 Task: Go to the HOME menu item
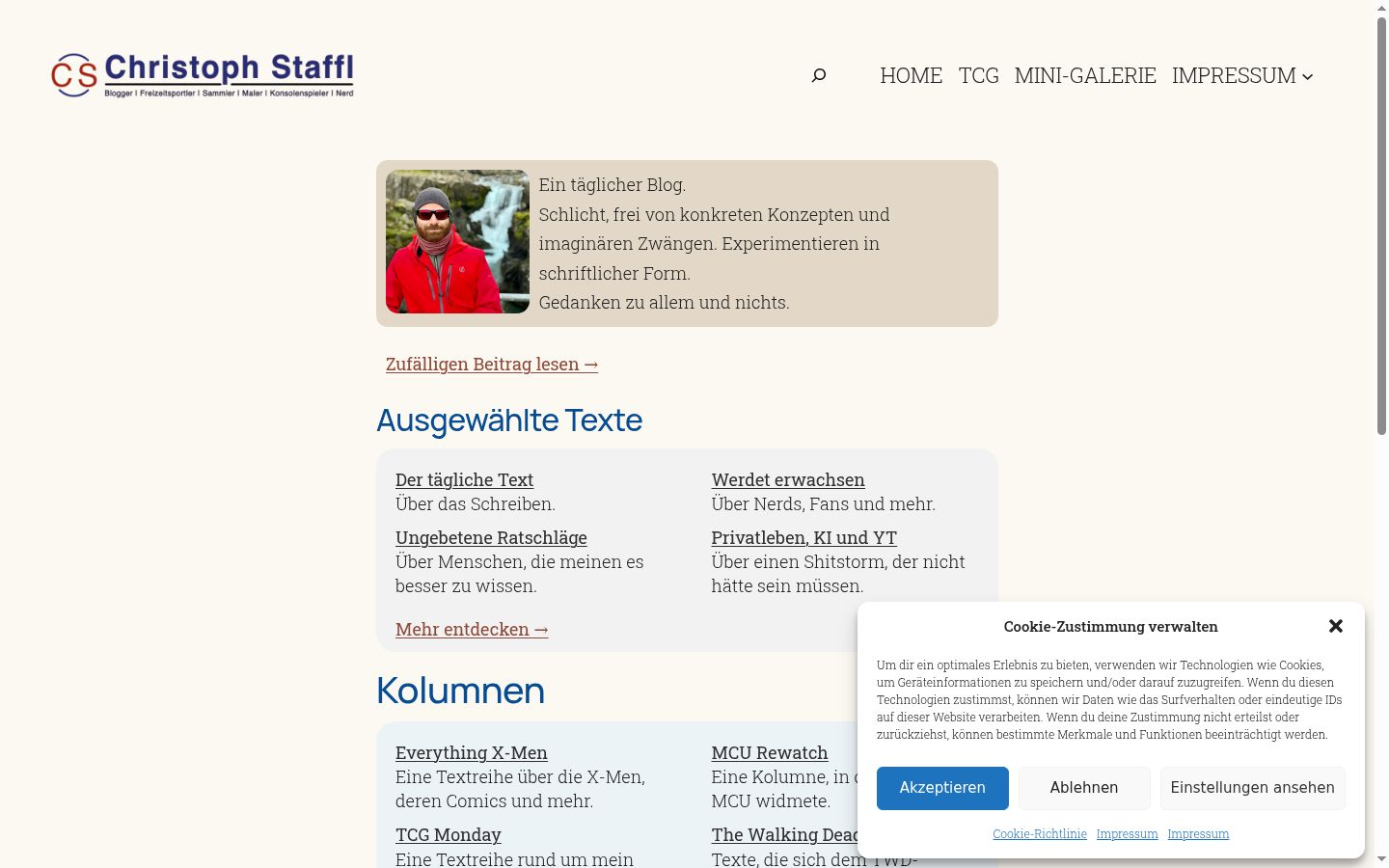click(x=911, y=75)
